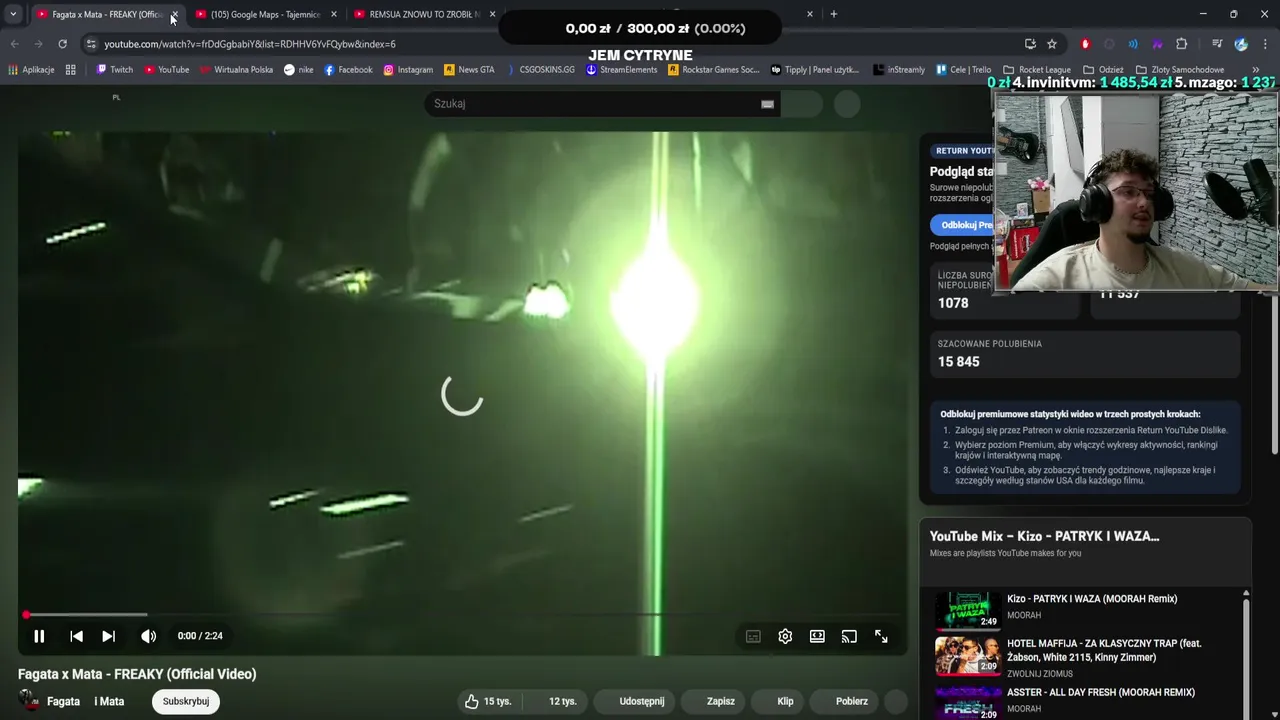The image size is (1280, 720).
Task: Cast video to a TV device
Action: tap(849, 636)
